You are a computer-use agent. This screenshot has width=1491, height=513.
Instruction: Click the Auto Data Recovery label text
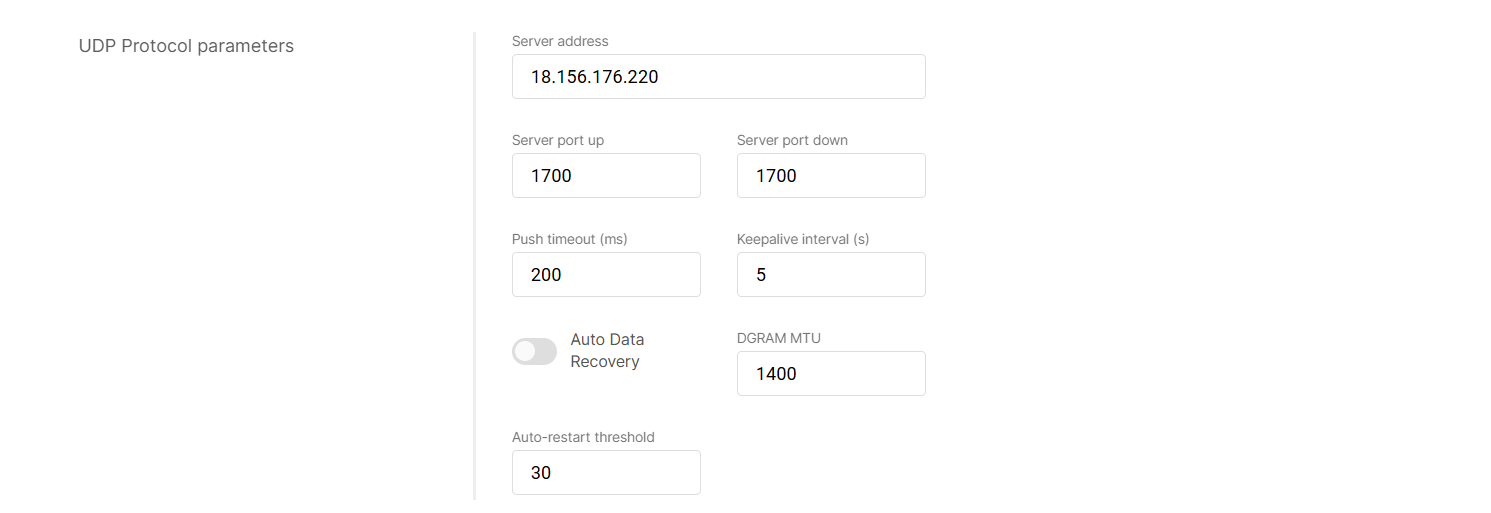[x=607, y=350]
